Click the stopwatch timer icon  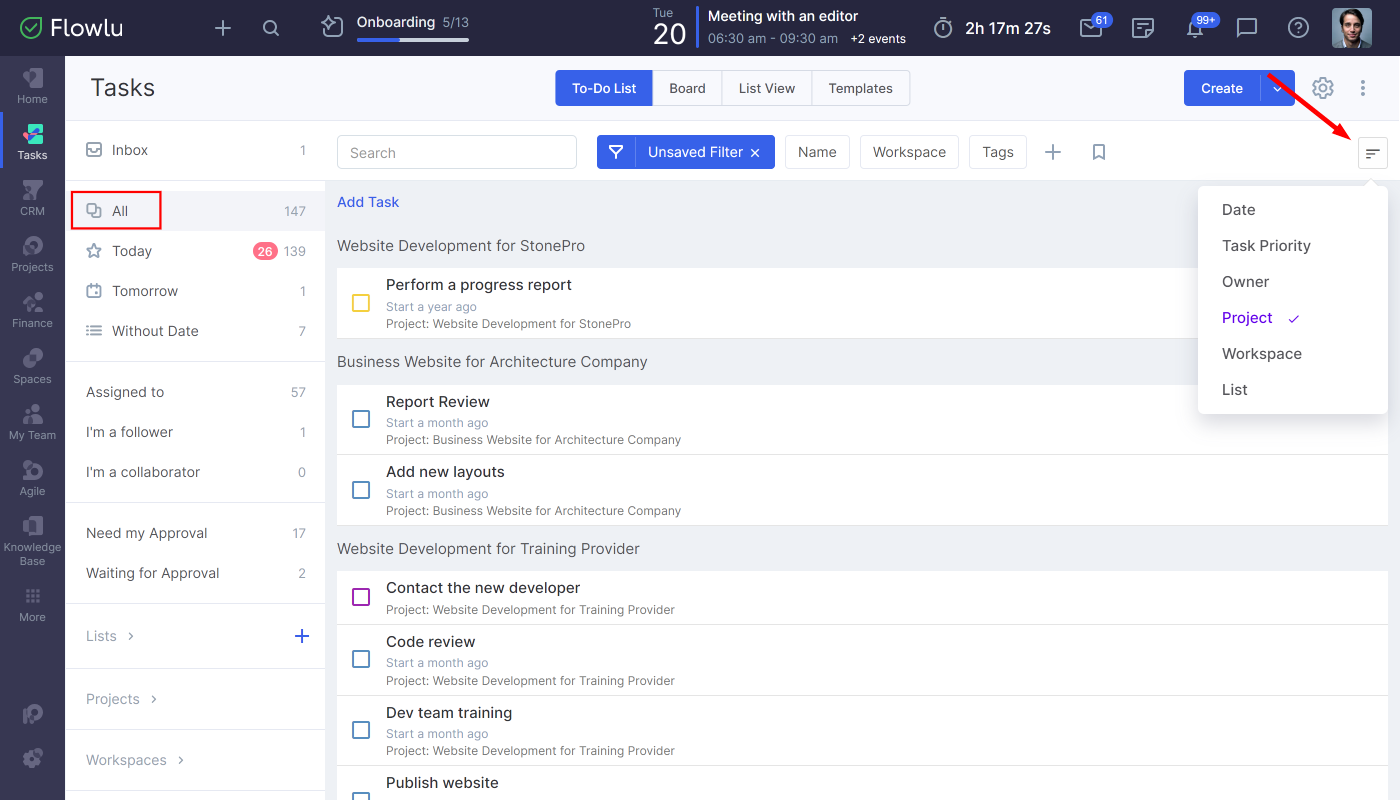pos(943,28)
